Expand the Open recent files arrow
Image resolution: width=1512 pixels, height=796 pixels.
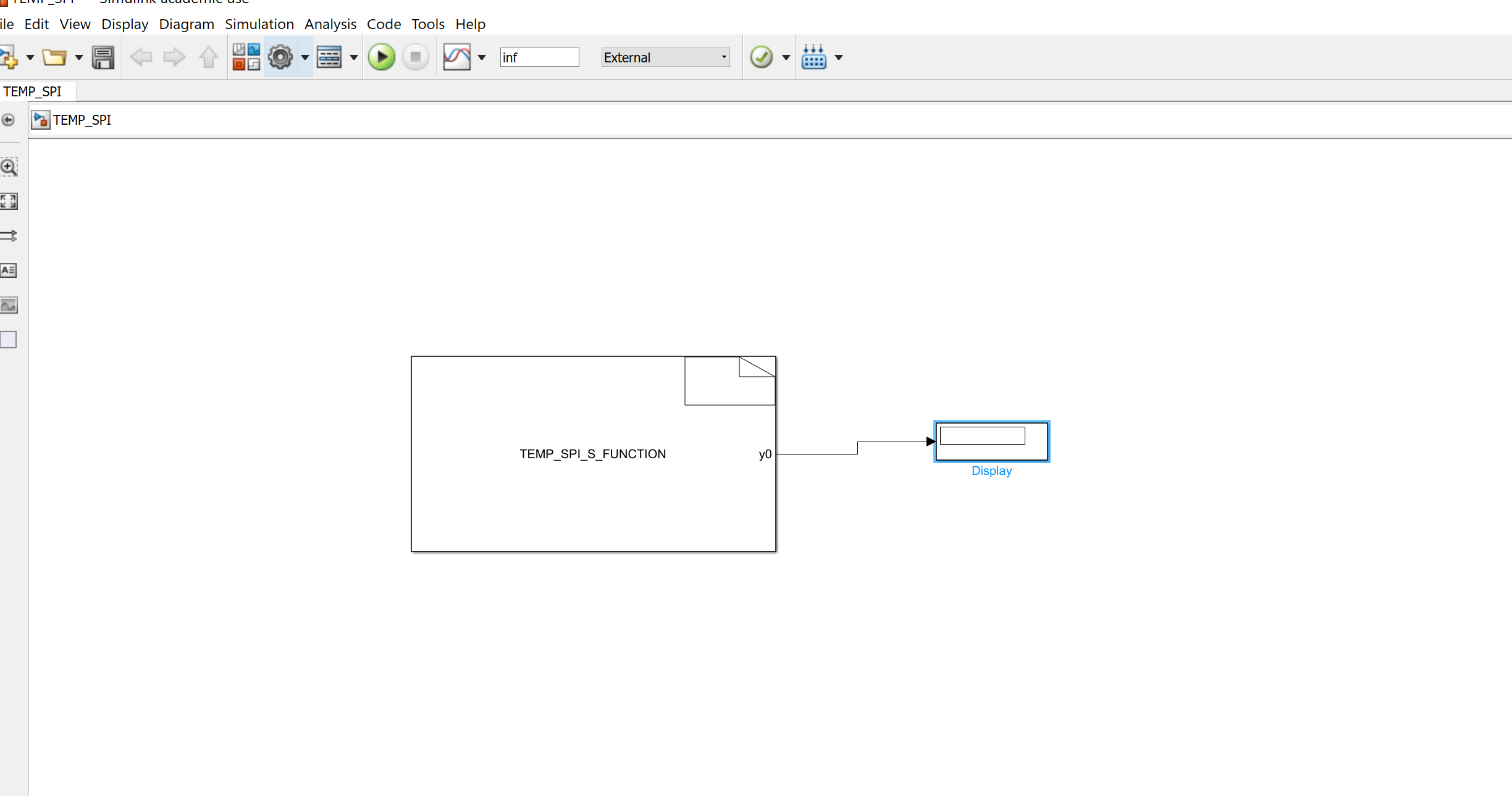pyautogui.click(x=78, y=57)
